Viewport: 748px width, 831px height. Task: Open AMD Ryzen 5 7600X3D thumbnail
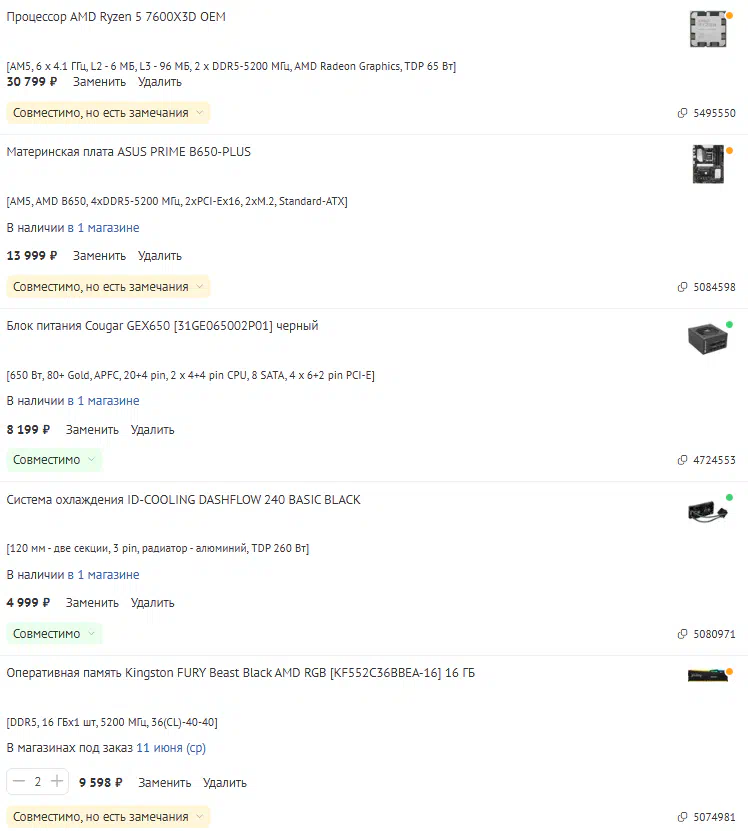708,29
